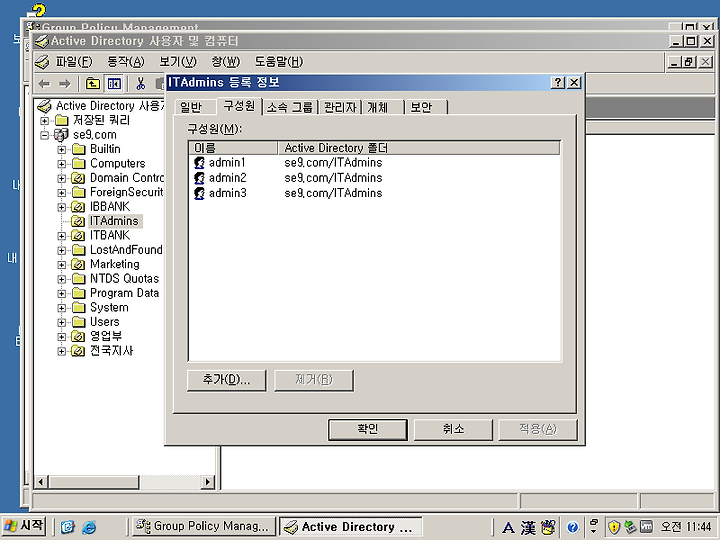
Task: Click the Cut scissors toolbar icon
Action: (141, 84)
